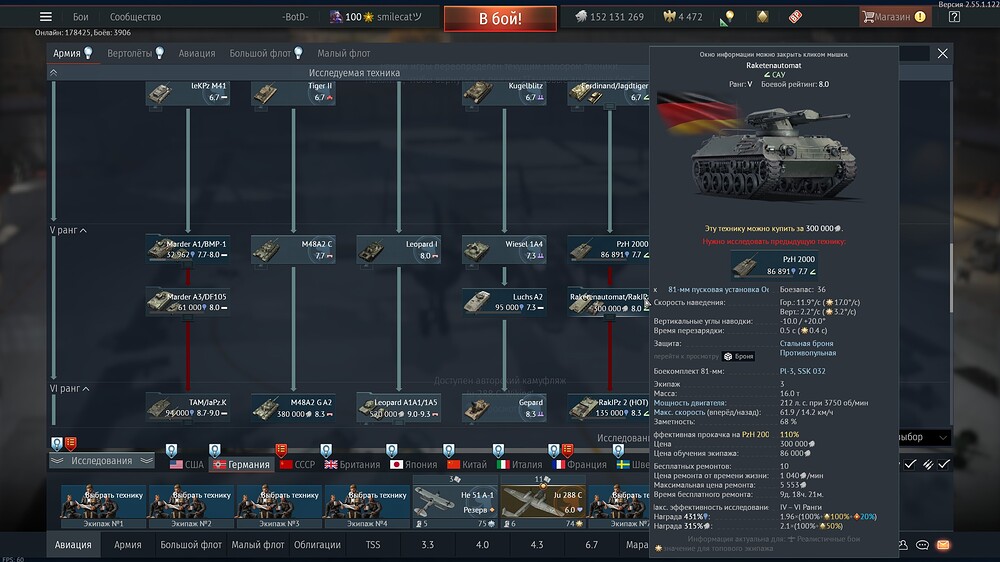Screen dimensions: 1000x562
Task: Select Leopard I vehicle card
Action: 399,250
